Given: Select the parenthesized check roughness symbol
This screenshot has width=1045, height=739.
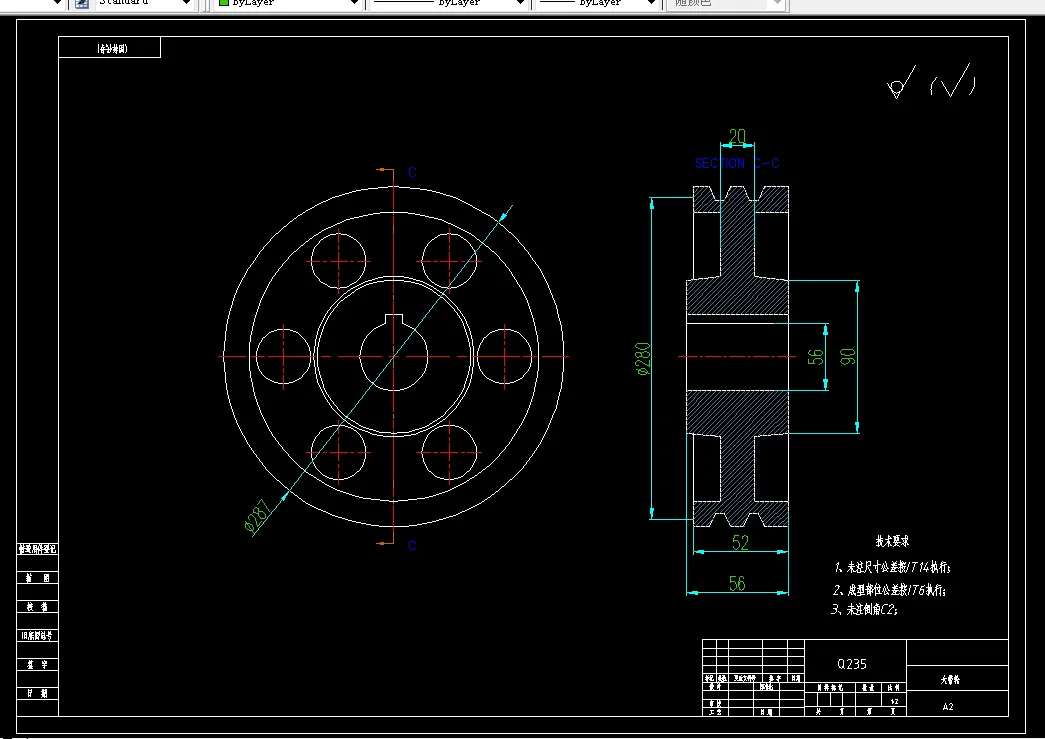Looking at the screenshot, I should point(953,81).
